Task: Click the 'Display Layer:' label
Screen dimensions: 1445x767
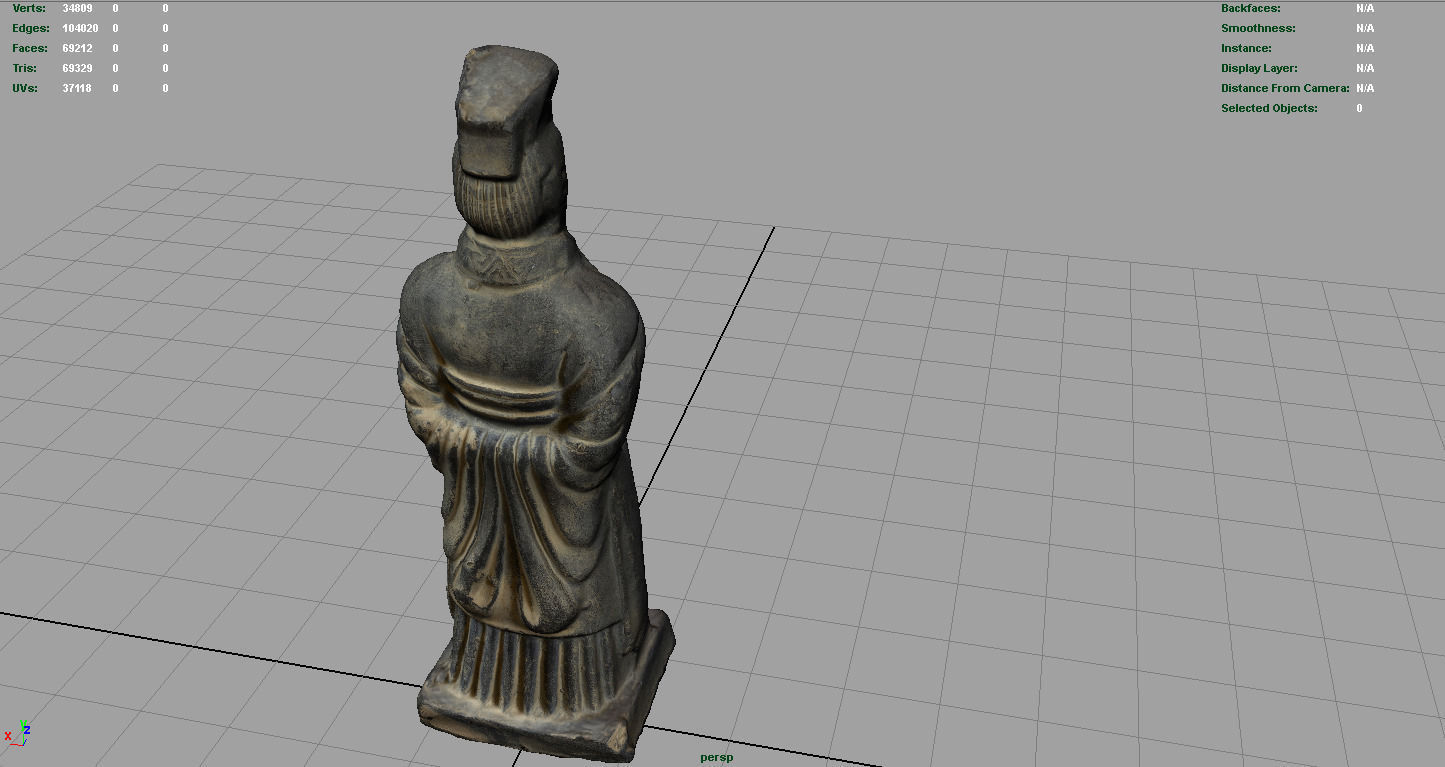Action: coord(1259,68)
